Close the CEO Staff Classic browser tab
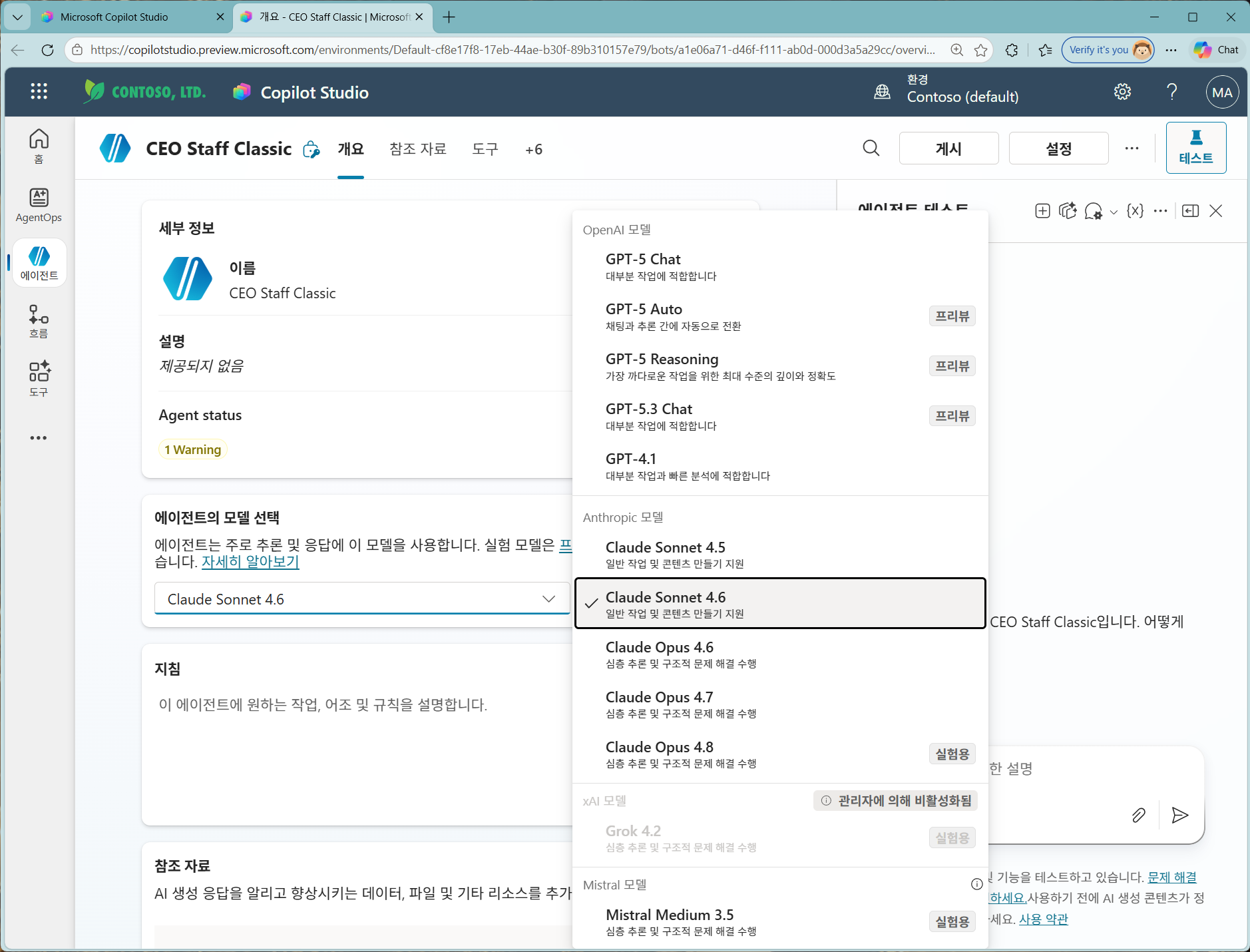This screenshot has height=952, width=1250. tap(419, 17)
